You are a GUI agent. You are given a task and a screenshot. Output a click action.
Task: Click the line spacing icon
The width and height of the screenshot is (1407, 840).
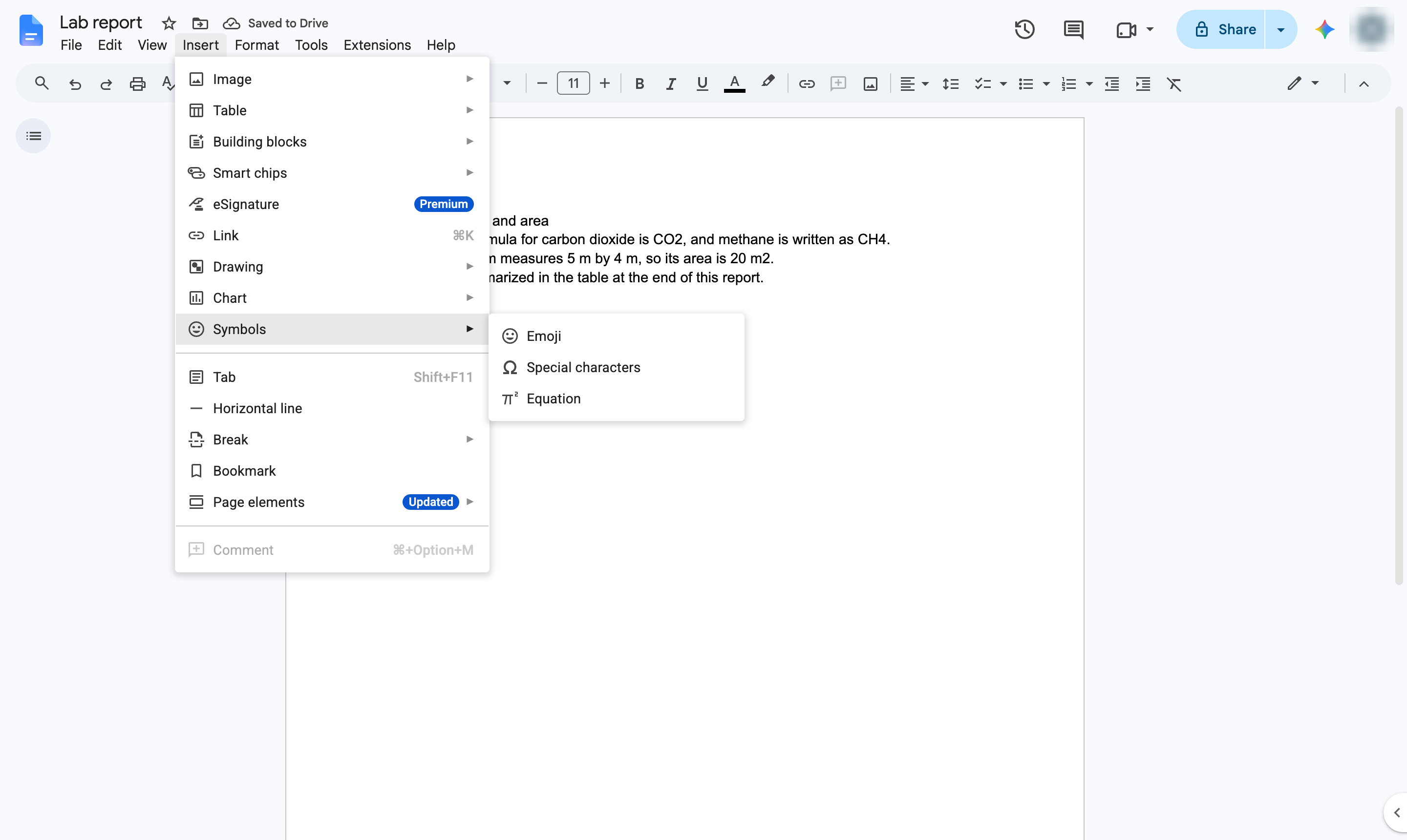pos(950,84)
